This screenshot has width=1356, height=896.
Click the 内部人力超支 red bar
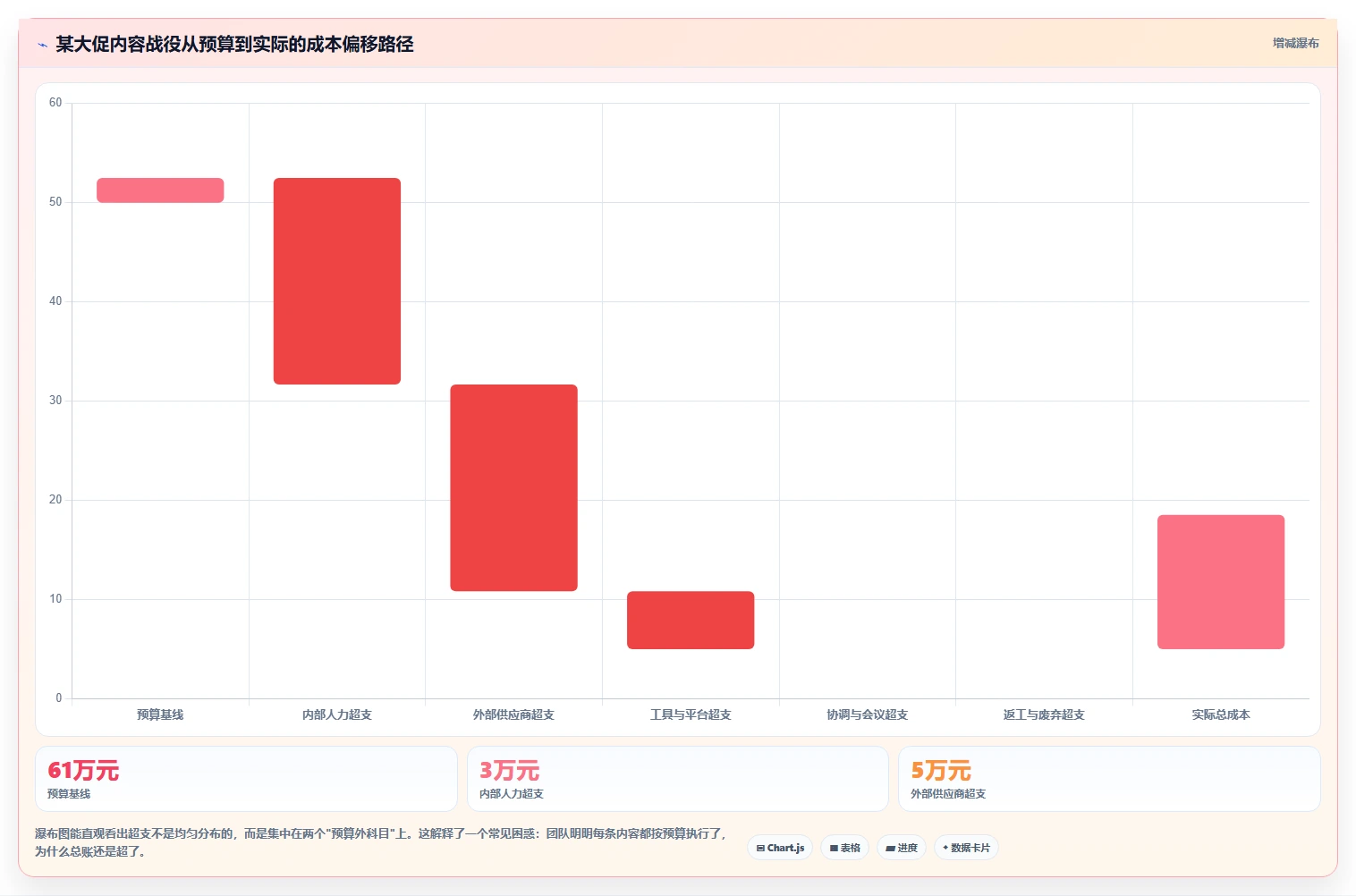coord(337,281)
